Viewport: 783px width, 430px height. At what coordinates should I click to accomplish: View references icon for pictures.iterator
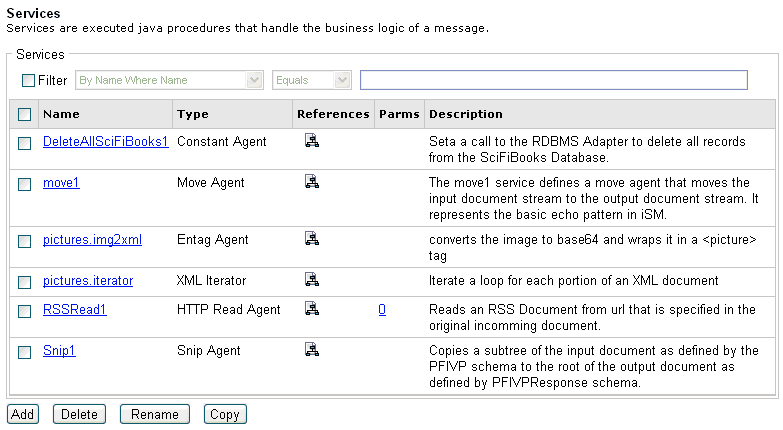pos(312,280)
